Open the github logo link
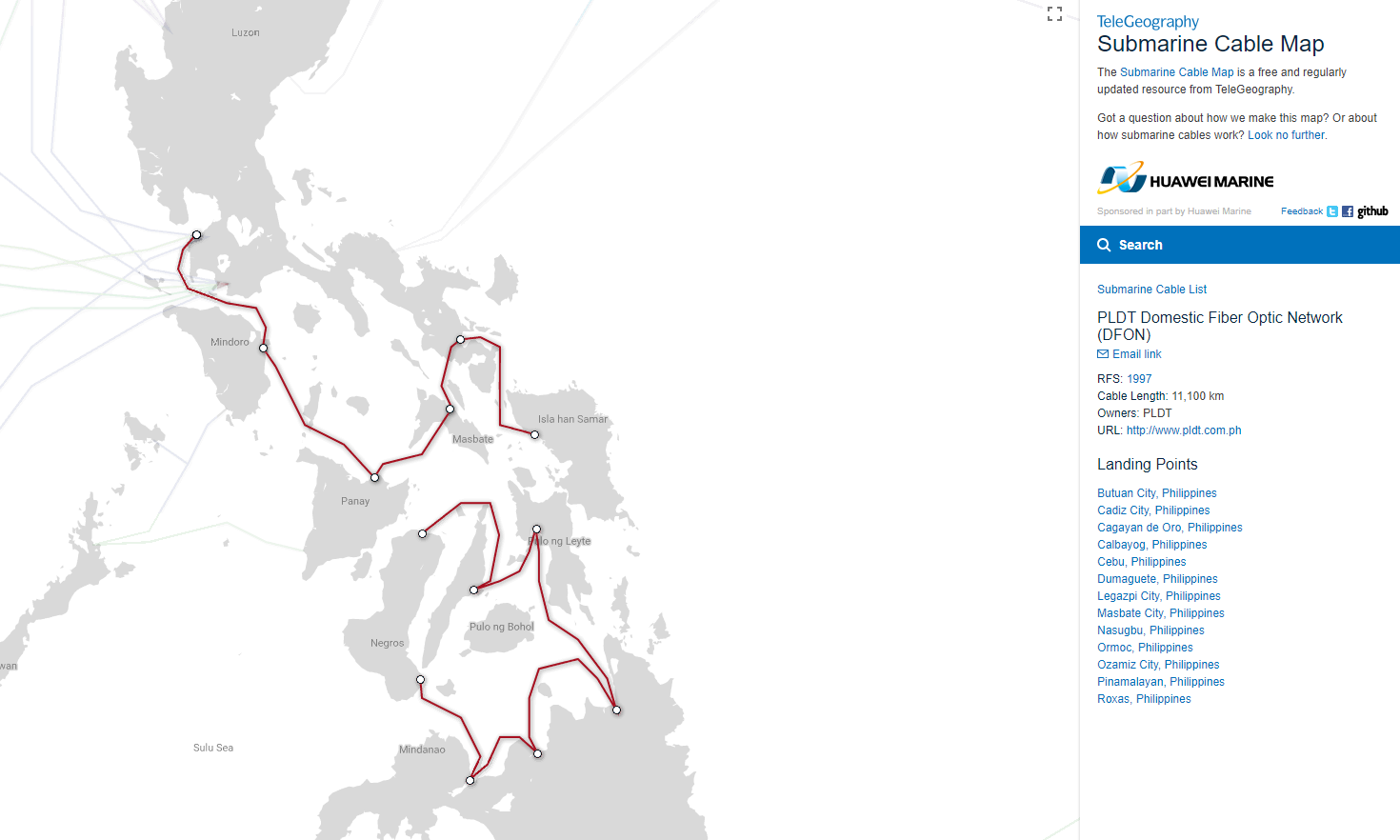1400x840 pixels. (1372, 211)
